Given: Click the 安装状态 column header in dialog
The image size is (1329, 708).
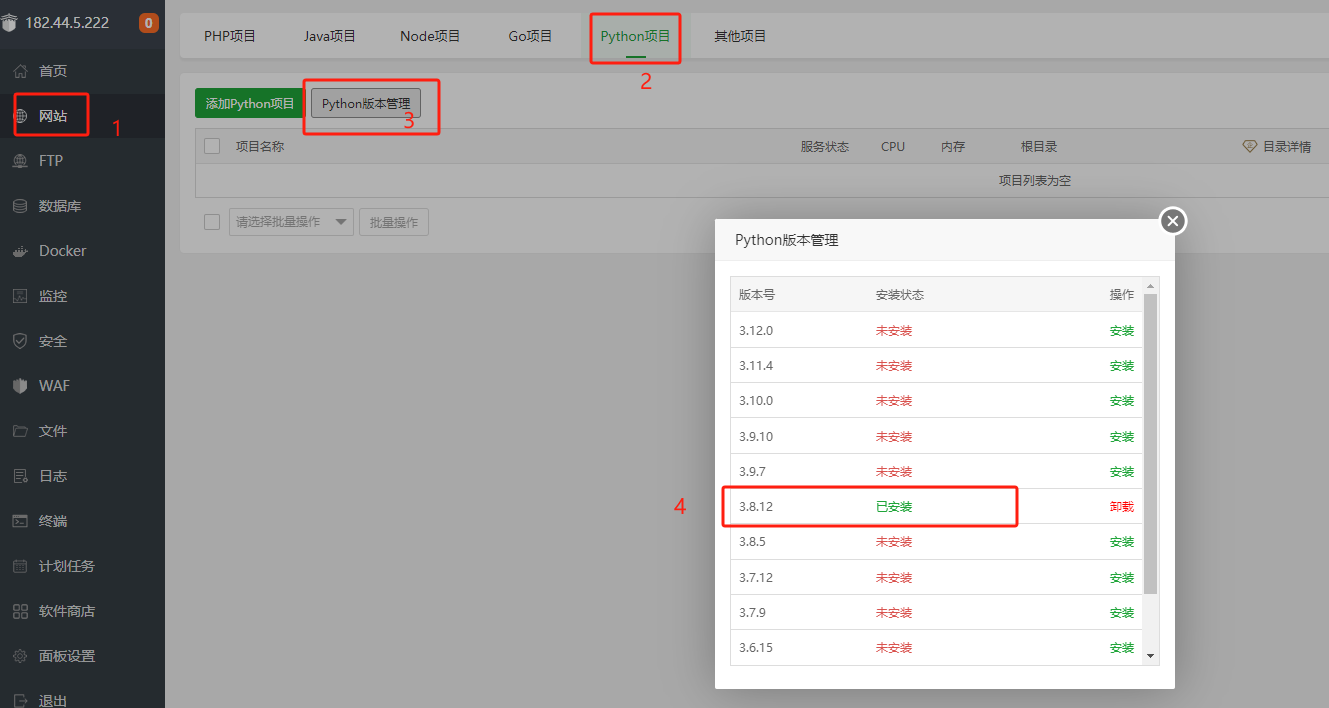Looking at the screenshot, I should point(900,295).
